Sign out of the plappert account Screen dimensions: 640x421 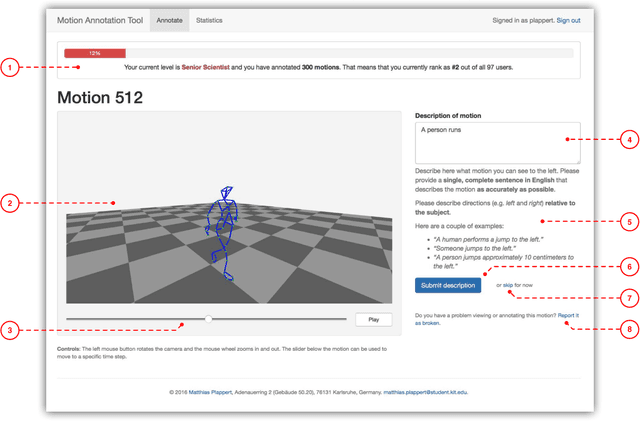[x=567, y=20]
